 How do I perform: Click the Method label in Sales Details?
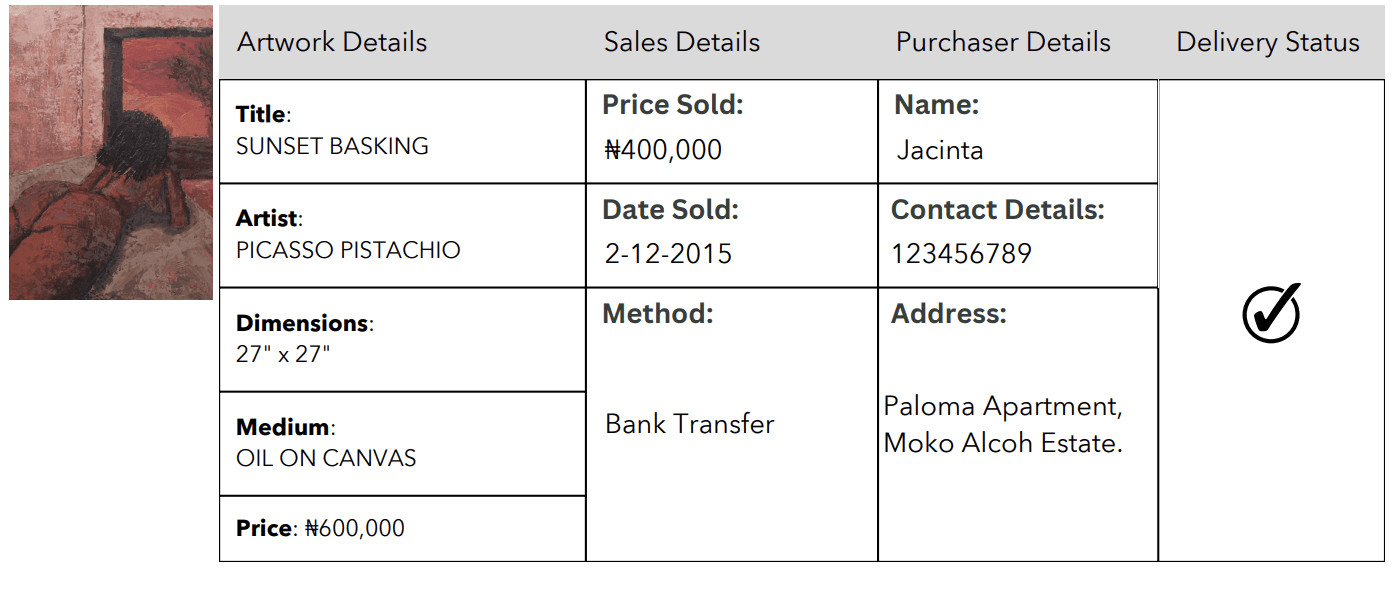point(658,313)
